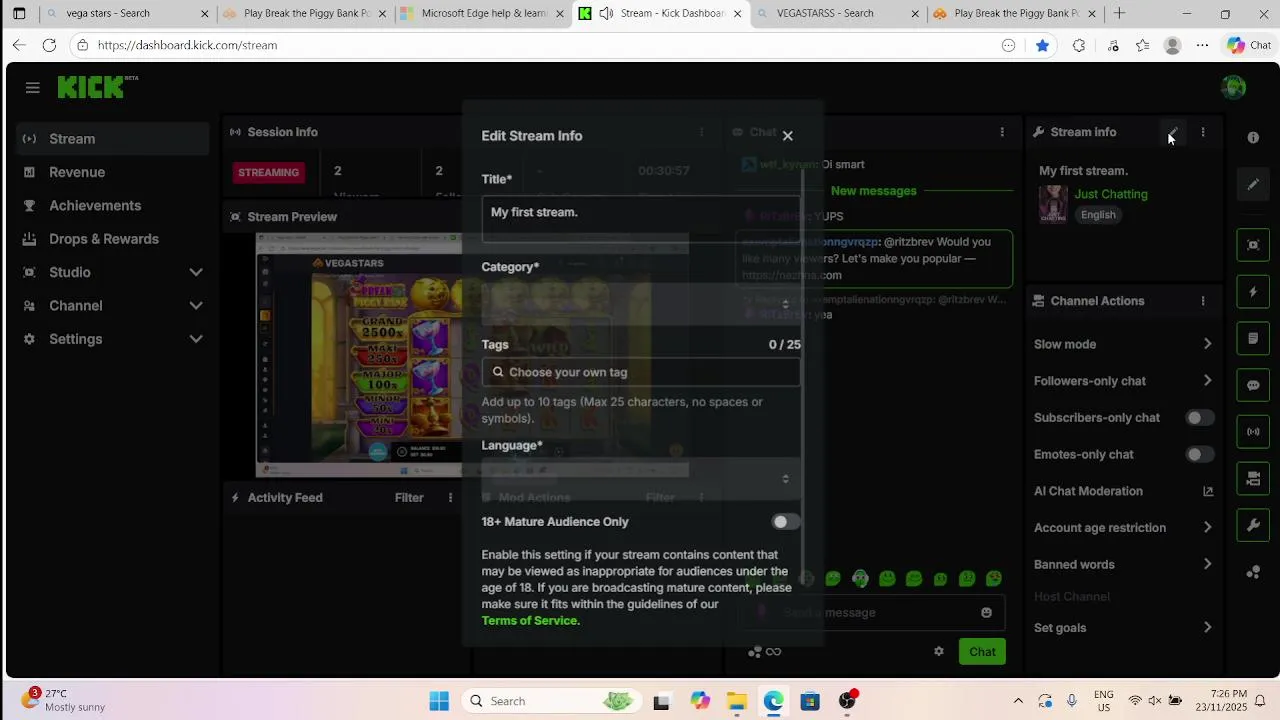
Task: Select Stream in the left sidebar
Action: coord(113,139)
